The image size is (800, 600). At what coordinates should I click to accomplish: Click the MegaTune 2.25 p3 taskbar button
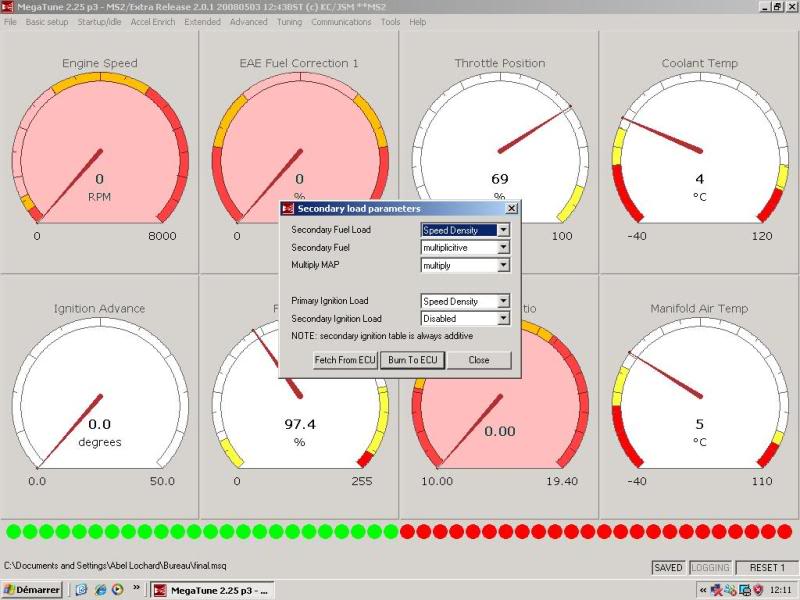tap(212, 590)
